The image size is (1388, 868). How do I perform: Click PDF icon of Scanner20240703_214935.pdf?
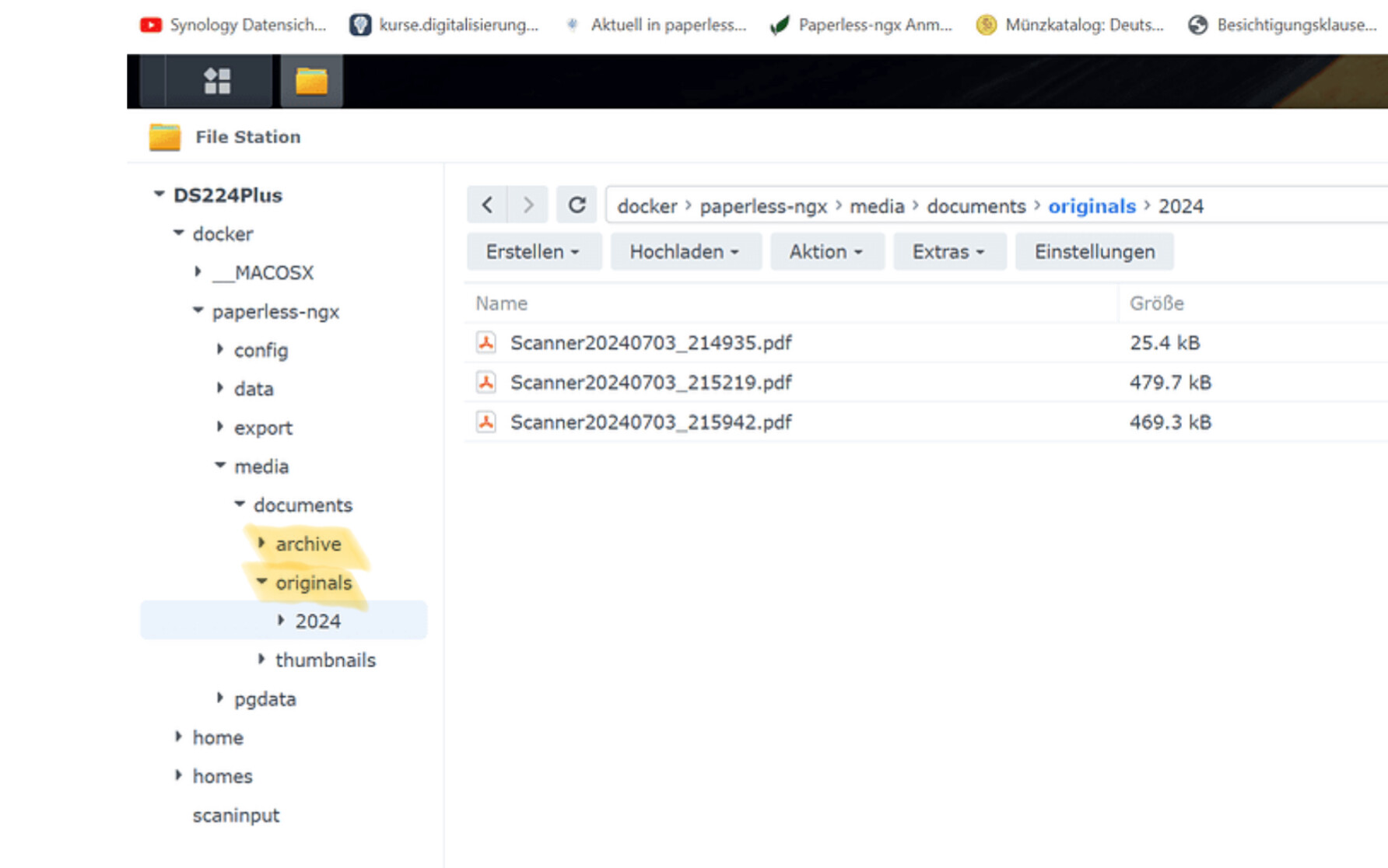click(x=486, y=342)
